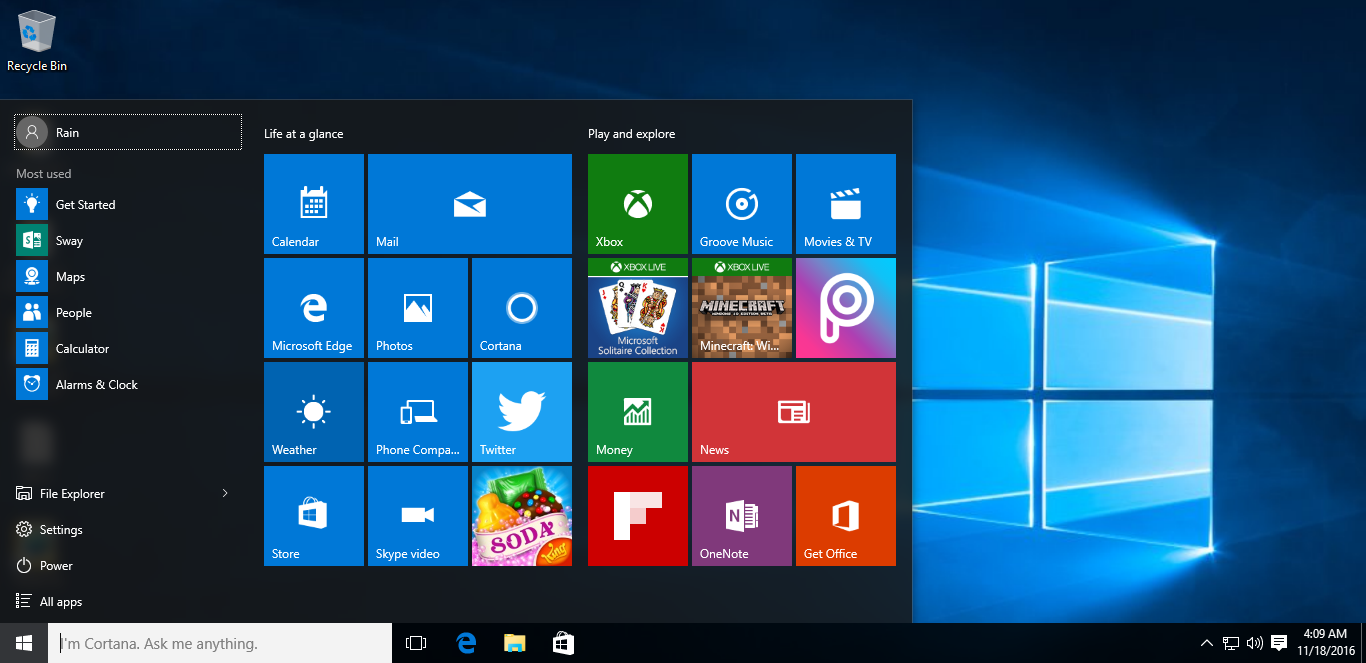Open File Explorer from the taskbar
Viewport: 1366px width, 663px height.
514,643
